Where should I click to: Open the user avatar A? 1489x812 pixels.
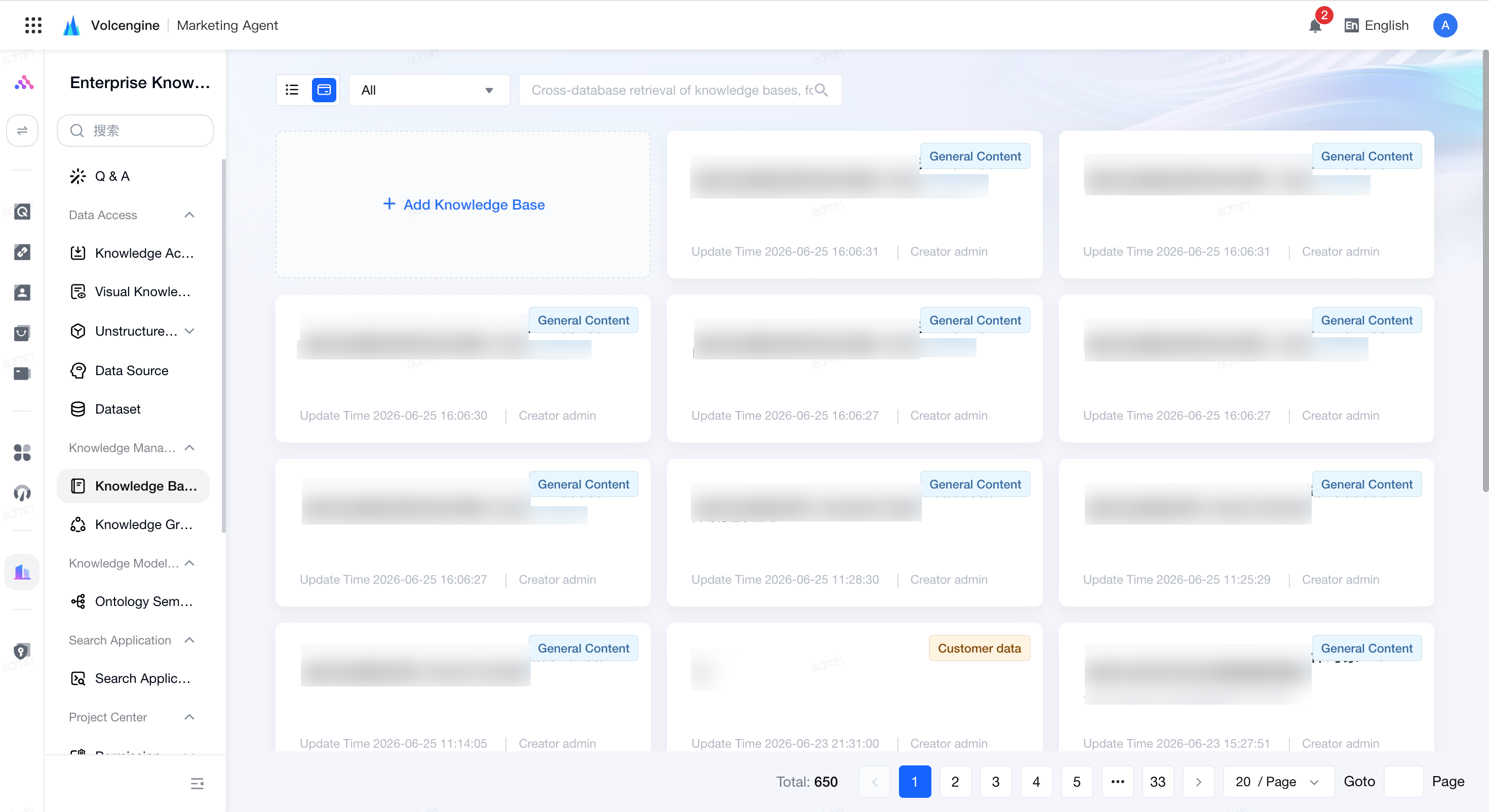1444,25
